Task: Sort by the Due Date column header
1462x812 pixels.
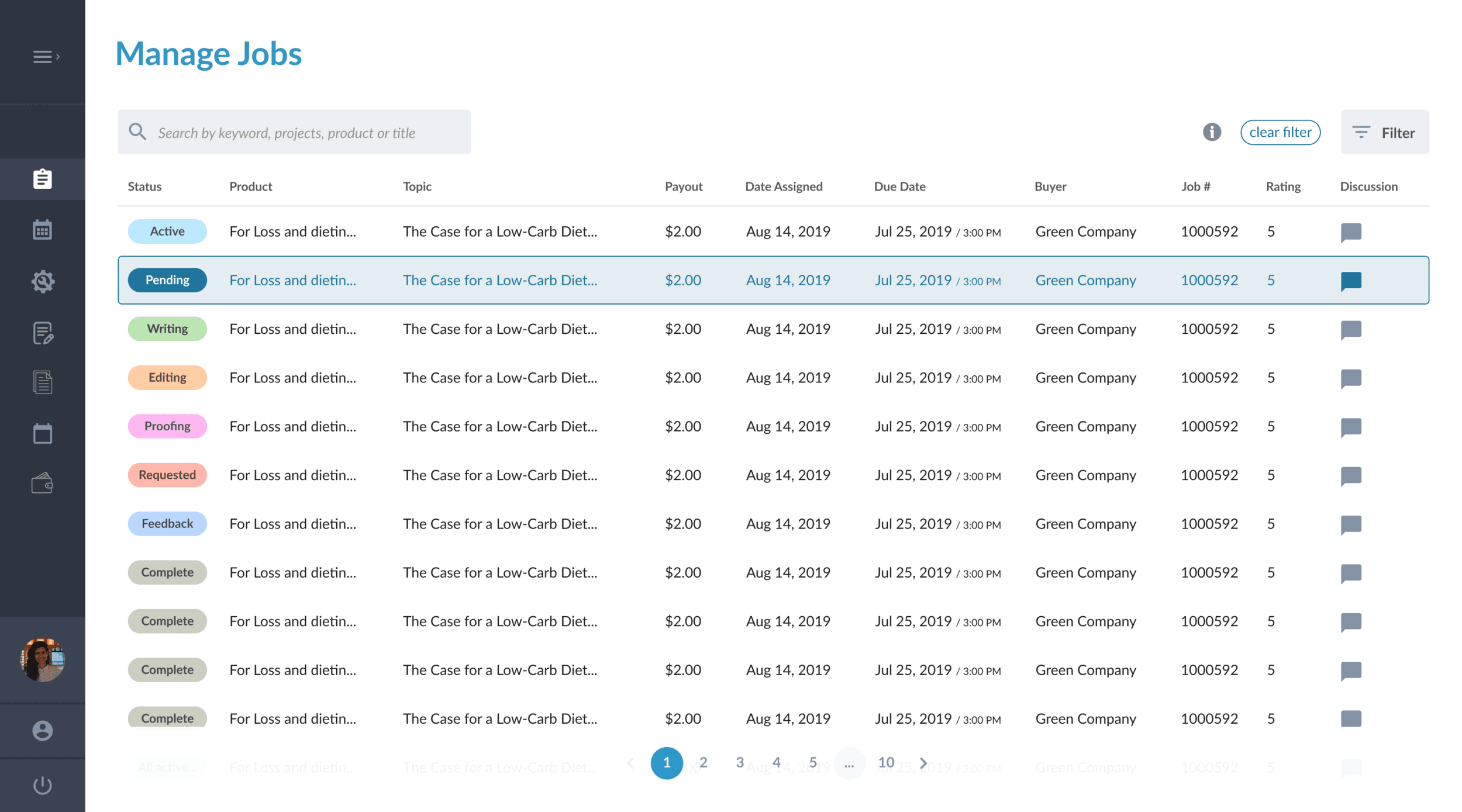Action: click(x=899, y=186)
